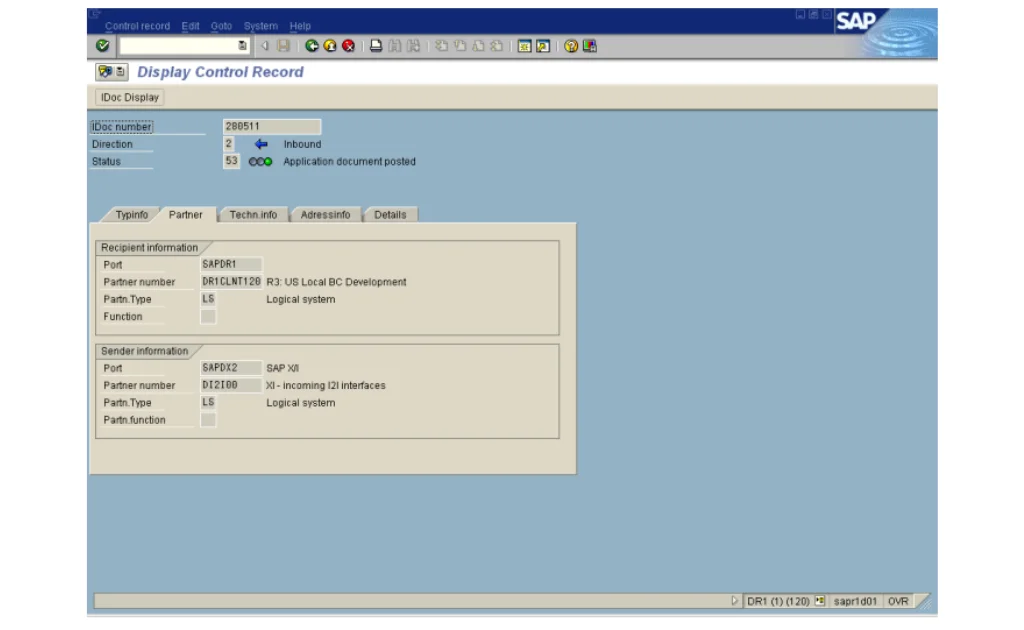Click the sender Port field SAPDX2

(x=231, y=368)
